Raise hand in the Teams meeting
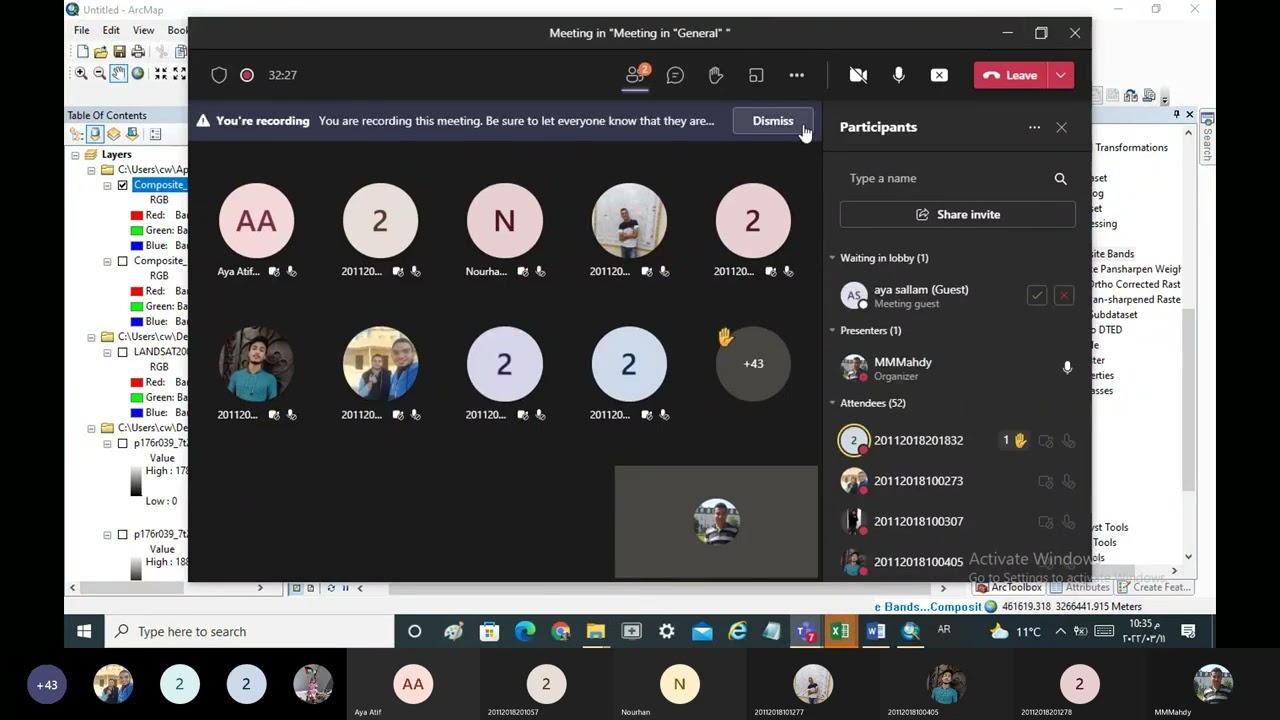 (x=716, y=75)
